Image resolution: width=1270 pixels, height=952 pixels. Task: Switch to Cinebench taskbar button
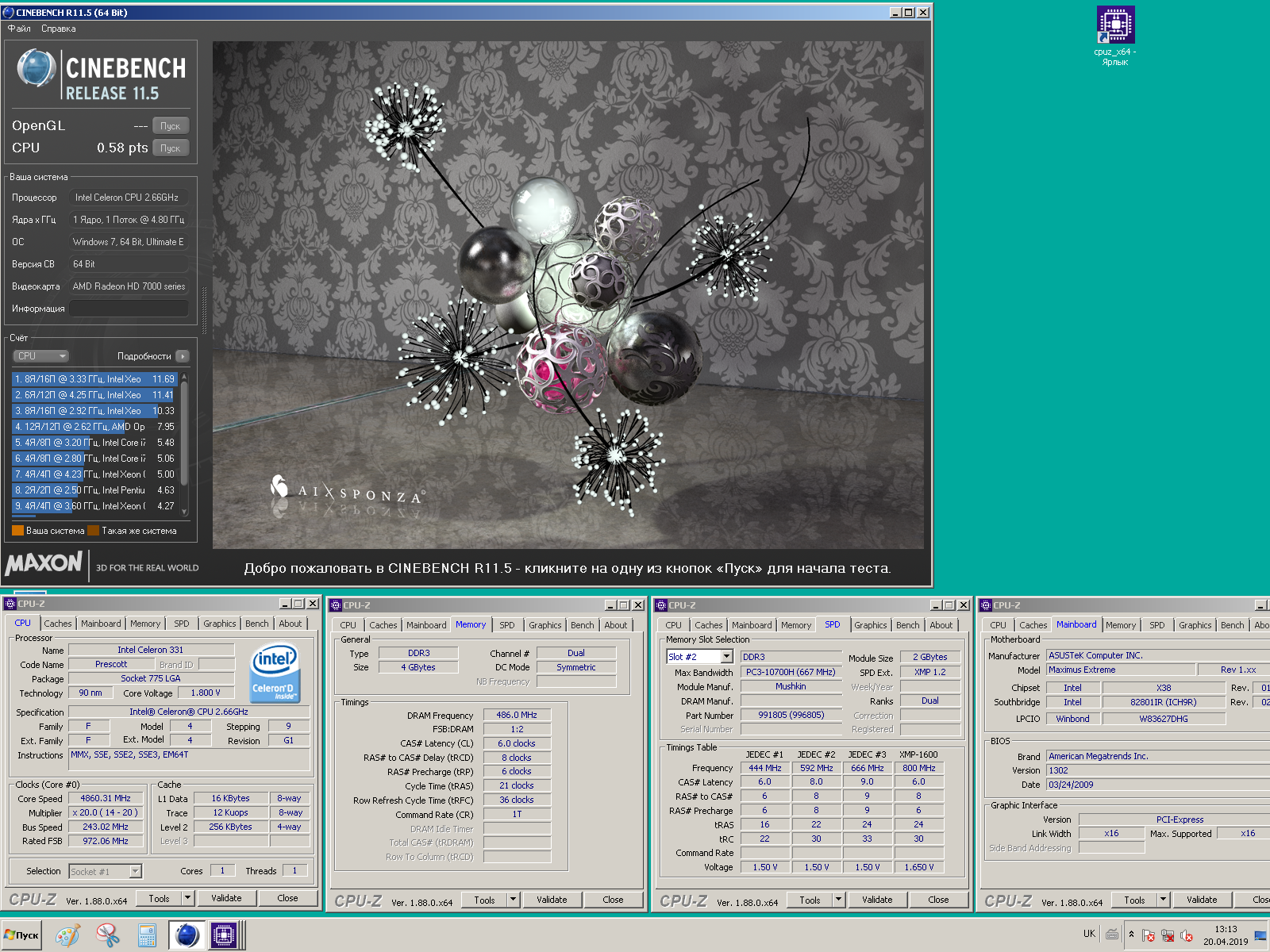pos(187,935)
